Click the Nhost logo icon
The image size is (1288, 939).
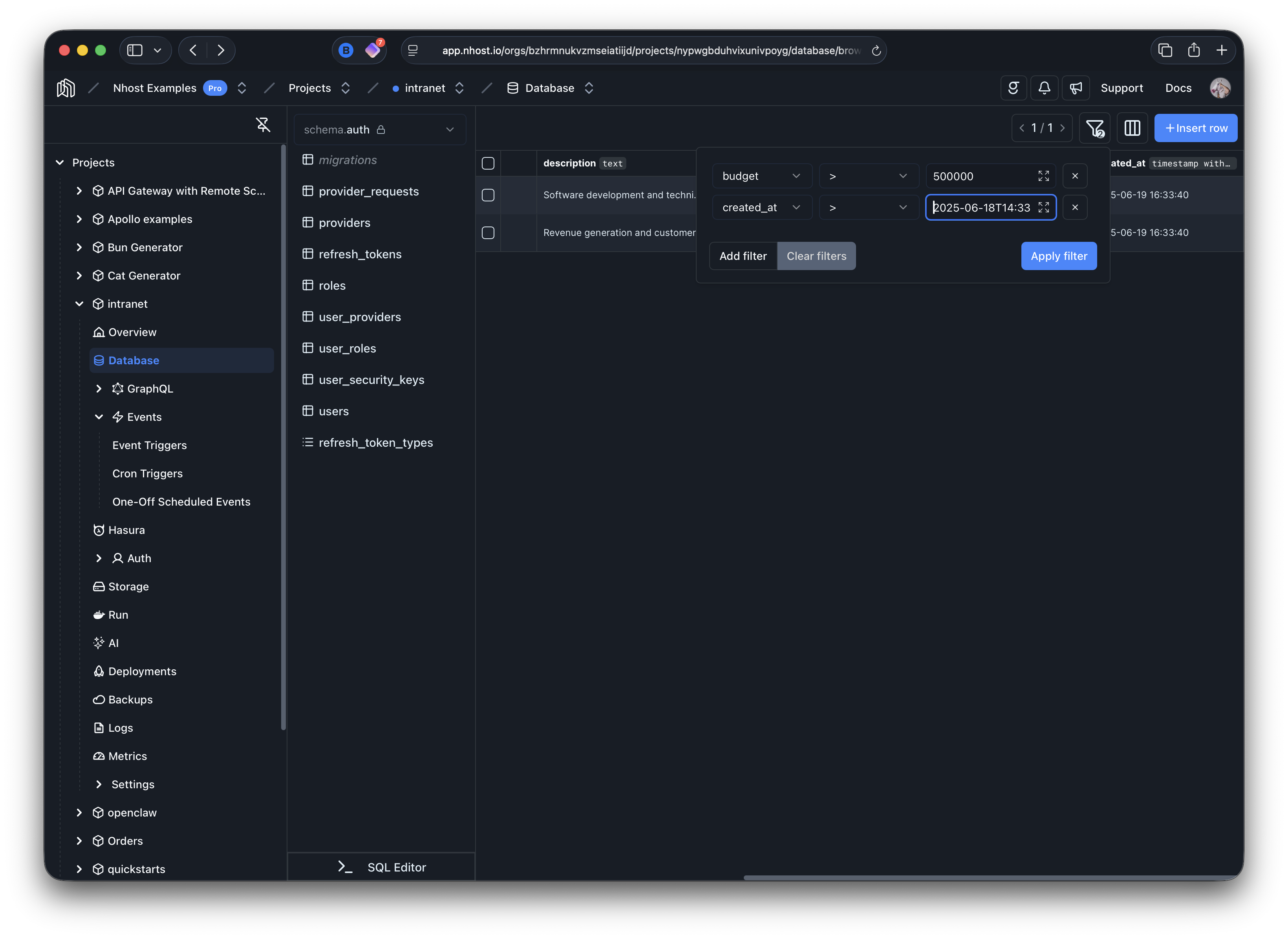(x=66, y=88)
